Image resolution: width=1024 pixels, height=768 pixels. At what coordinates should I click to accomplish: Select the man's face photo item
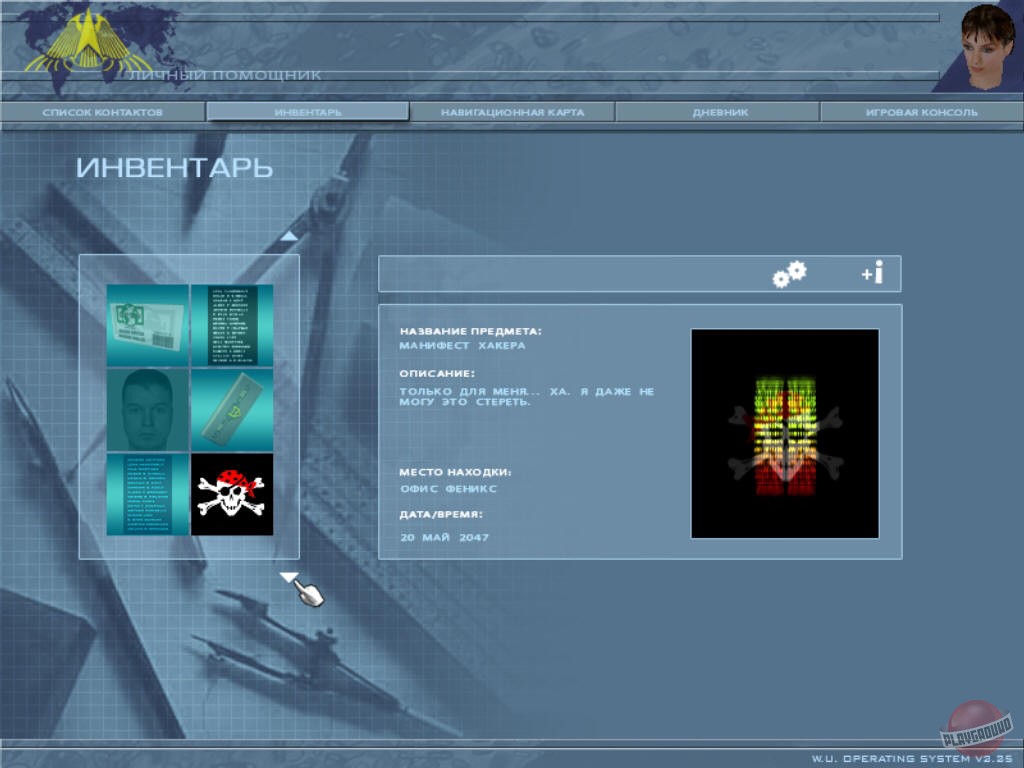click(x=148, y=410)
